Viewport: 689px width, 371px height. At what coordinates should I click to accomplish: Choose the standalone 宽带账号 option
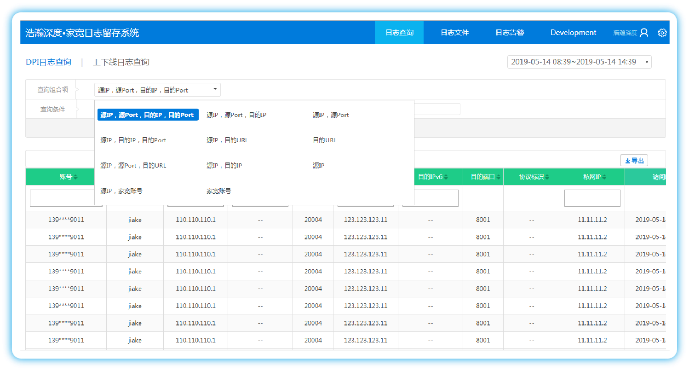tap(218, 191)
